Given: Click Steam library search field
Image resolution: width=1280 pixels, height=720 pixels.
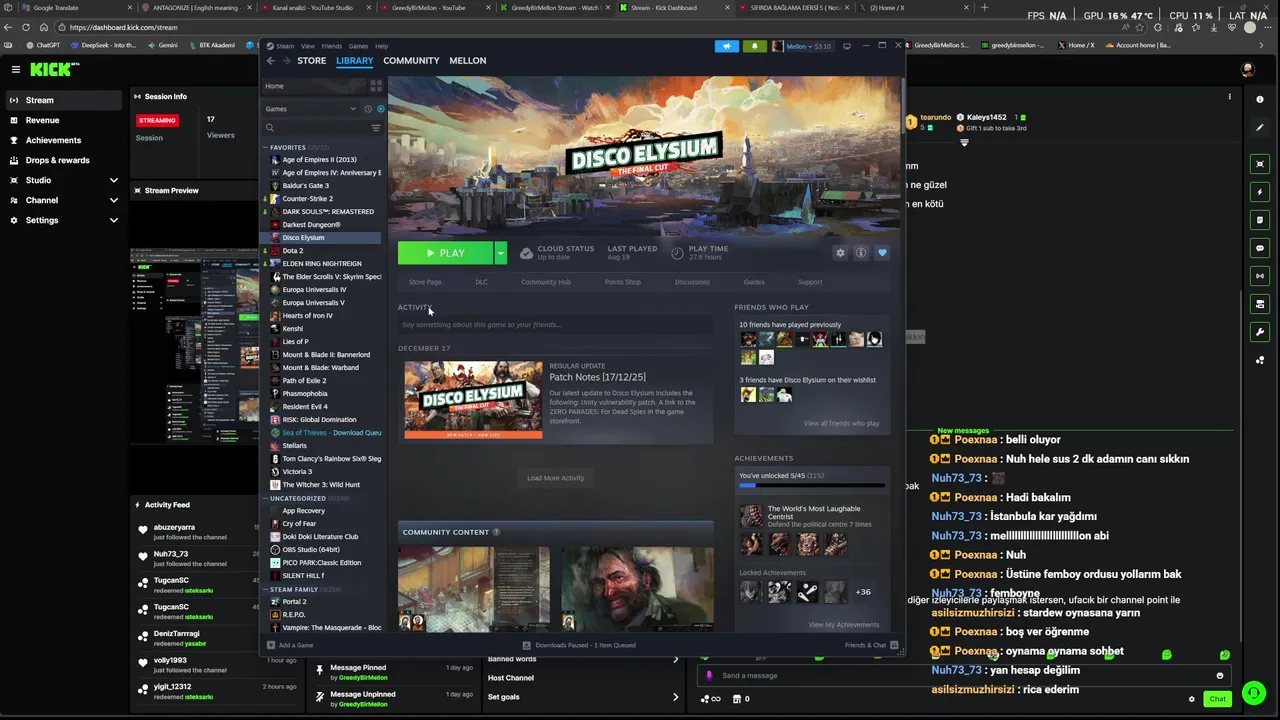Looking at the screenshot, I should (x=318, y=128).
